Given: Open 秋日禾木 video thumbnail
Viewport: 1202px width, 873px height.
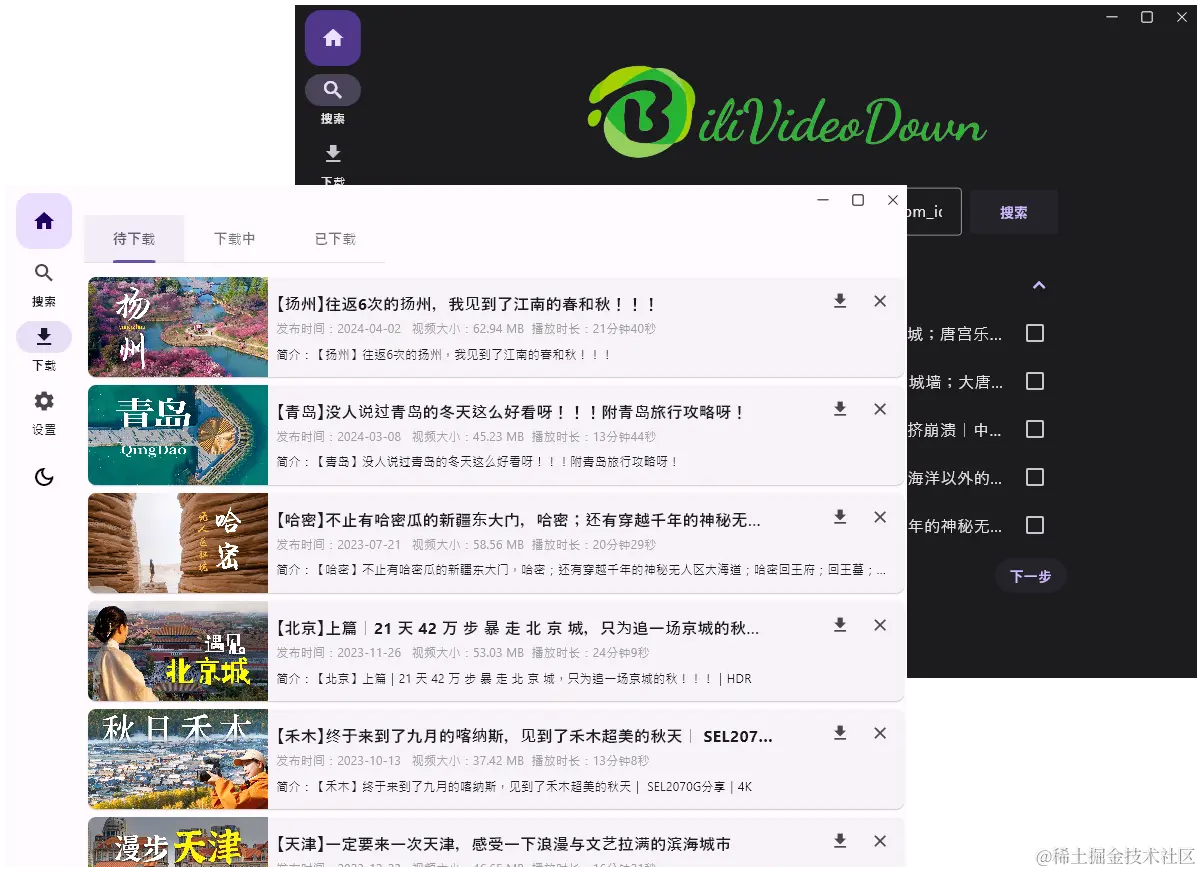Looking at the screenshot, I should tap(178, 759).
